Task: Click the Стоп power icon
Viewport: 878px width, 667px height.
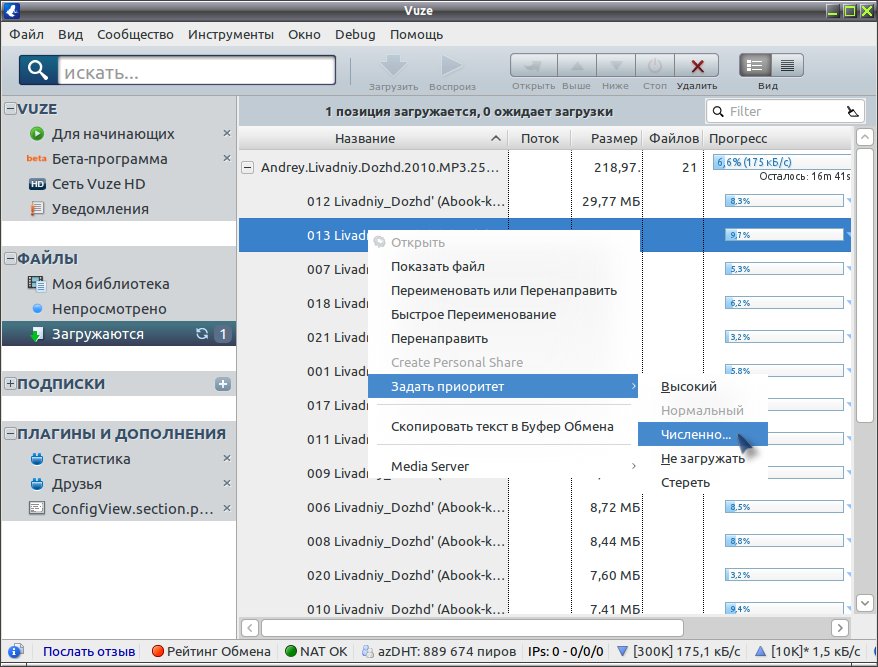Action: 655,67
